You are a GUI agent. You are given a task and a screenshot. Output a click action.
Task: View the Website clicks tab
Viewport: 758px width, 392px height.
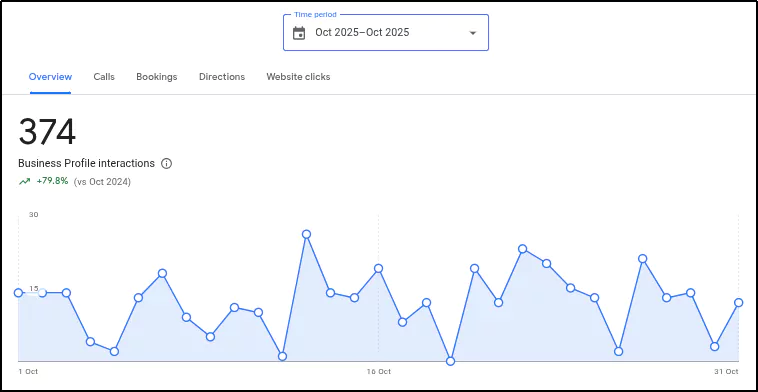click(298, 77)
